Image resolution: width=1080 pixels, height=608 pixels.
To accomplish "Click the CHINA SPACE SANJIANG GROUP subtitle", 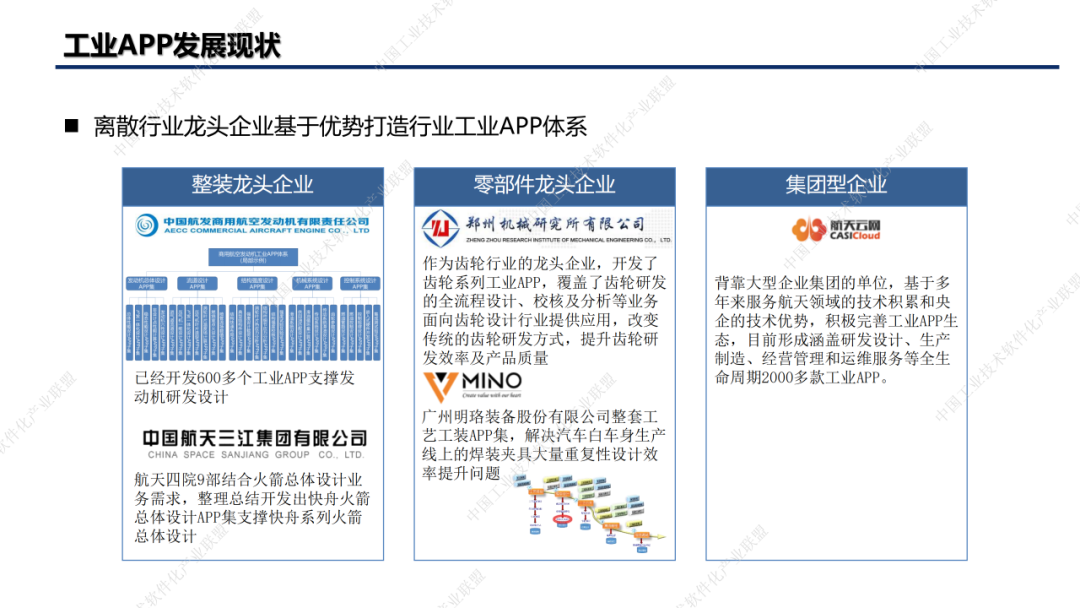I will pos(255,455).
